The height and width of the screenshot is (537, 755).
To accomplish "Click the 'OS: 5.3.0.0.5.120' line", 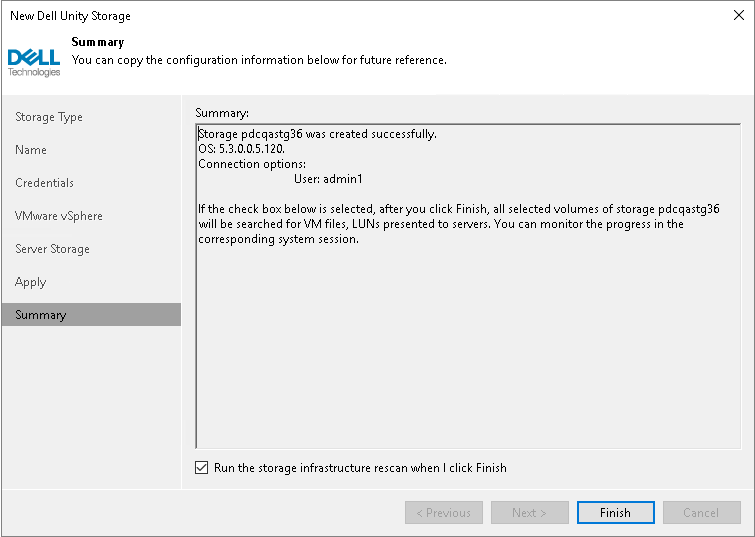I will pos(242,149).
